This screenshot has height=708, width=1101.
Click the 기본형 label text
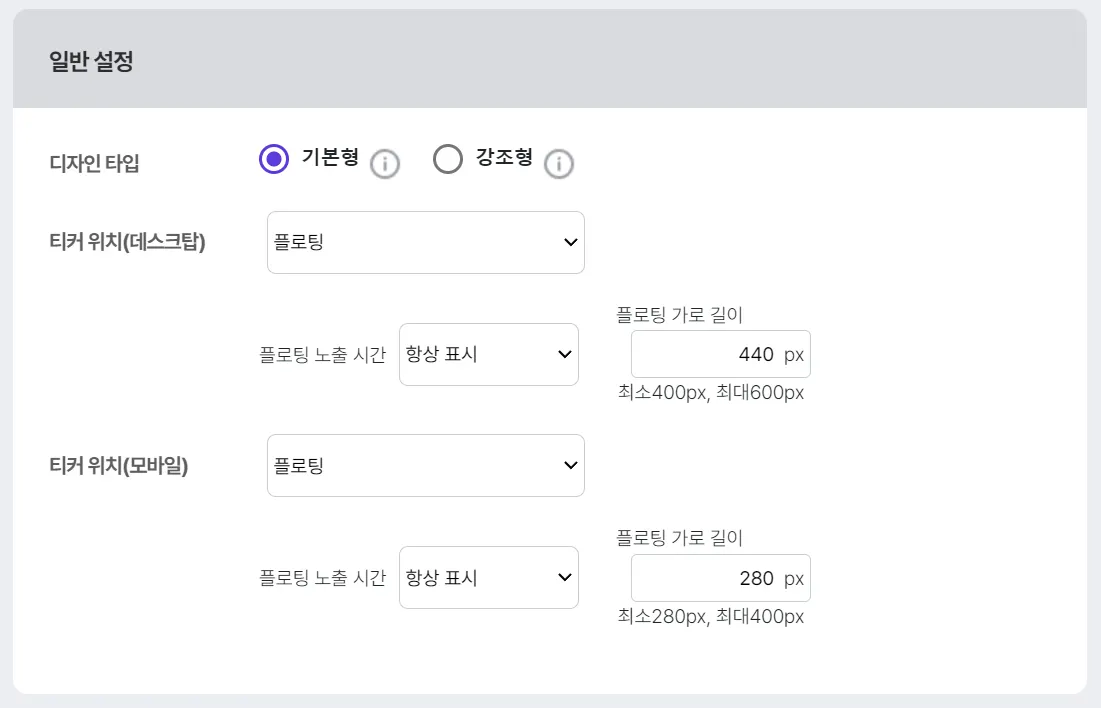point(330,158)
